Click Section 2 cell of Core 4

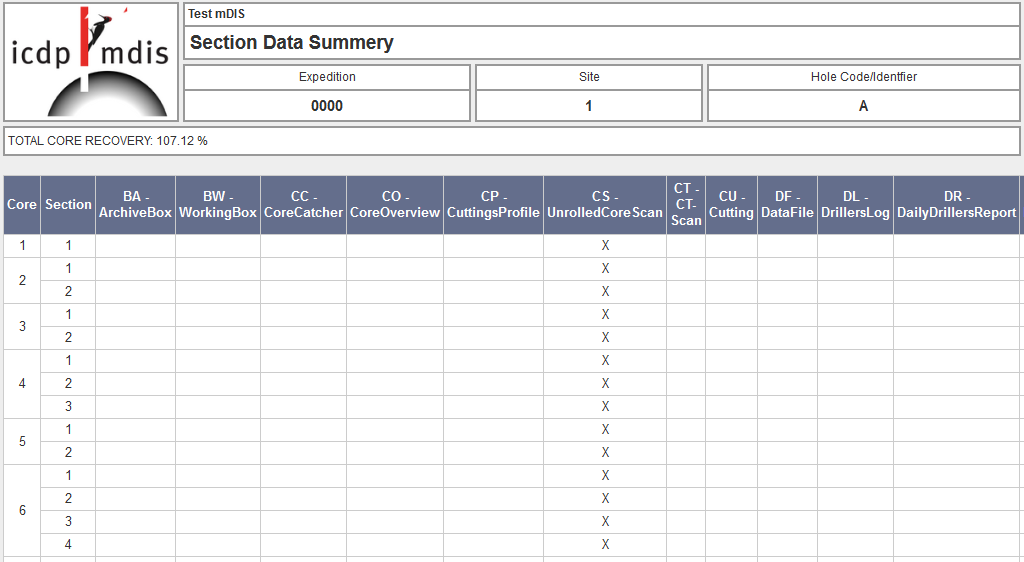point(68,384)
